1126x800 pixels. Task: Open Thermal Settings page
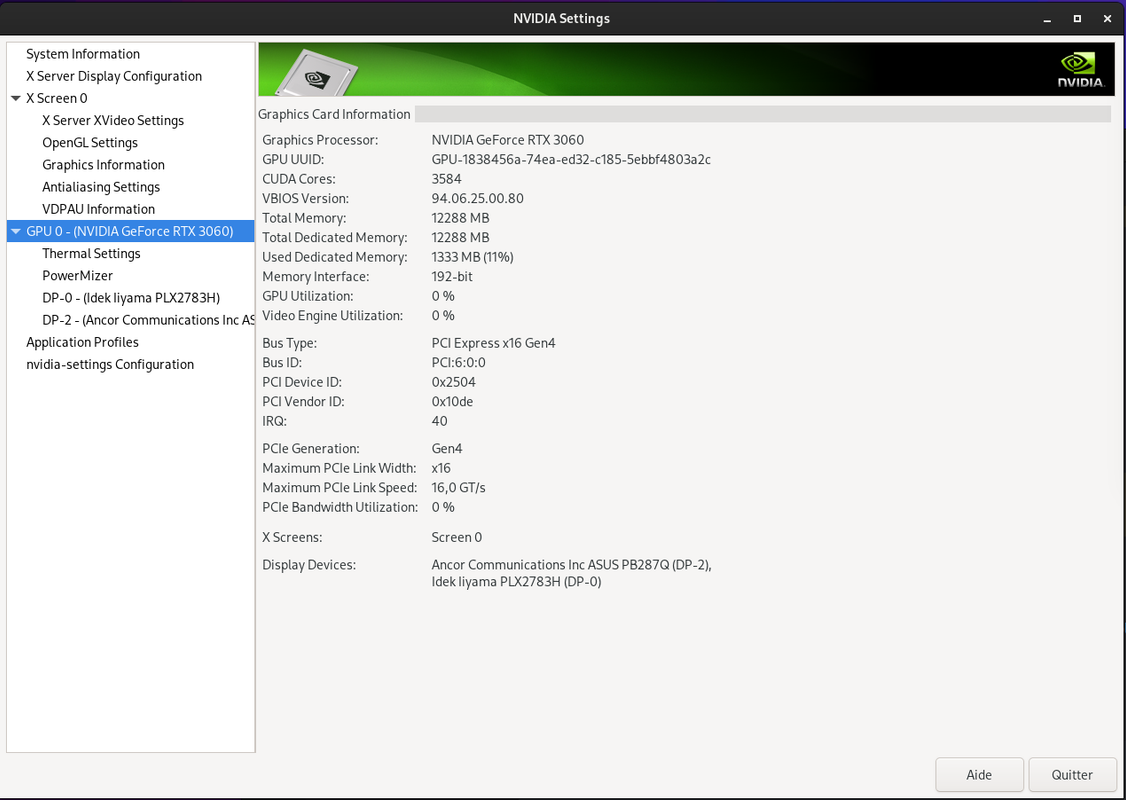pos(91,254)
